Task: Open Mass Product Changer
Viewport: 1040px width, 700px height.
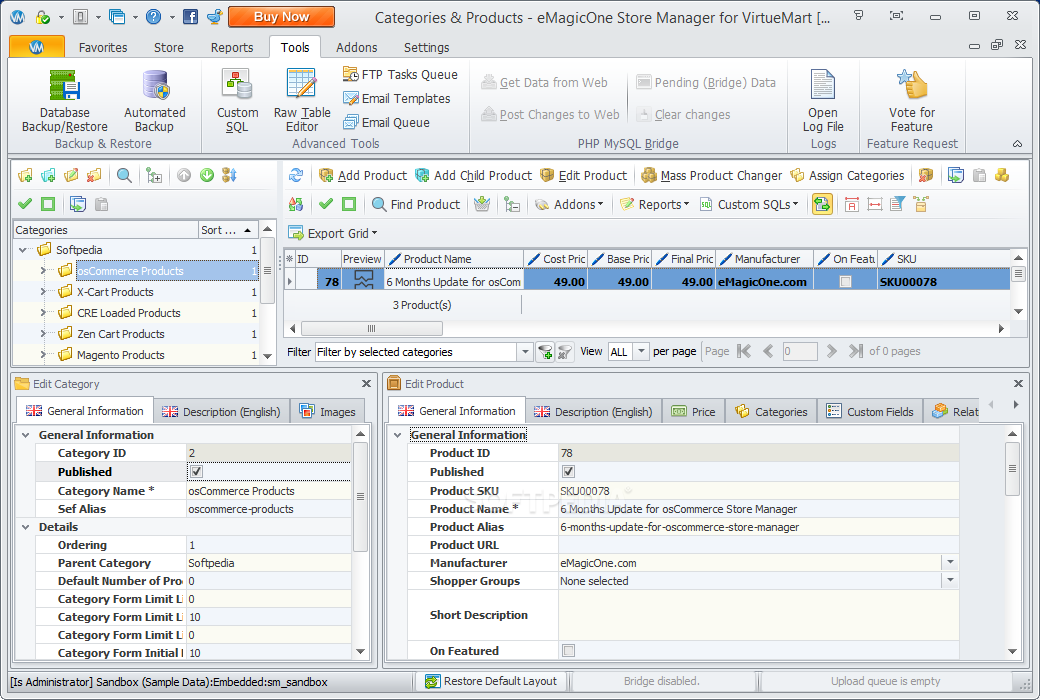Action: 712,175
